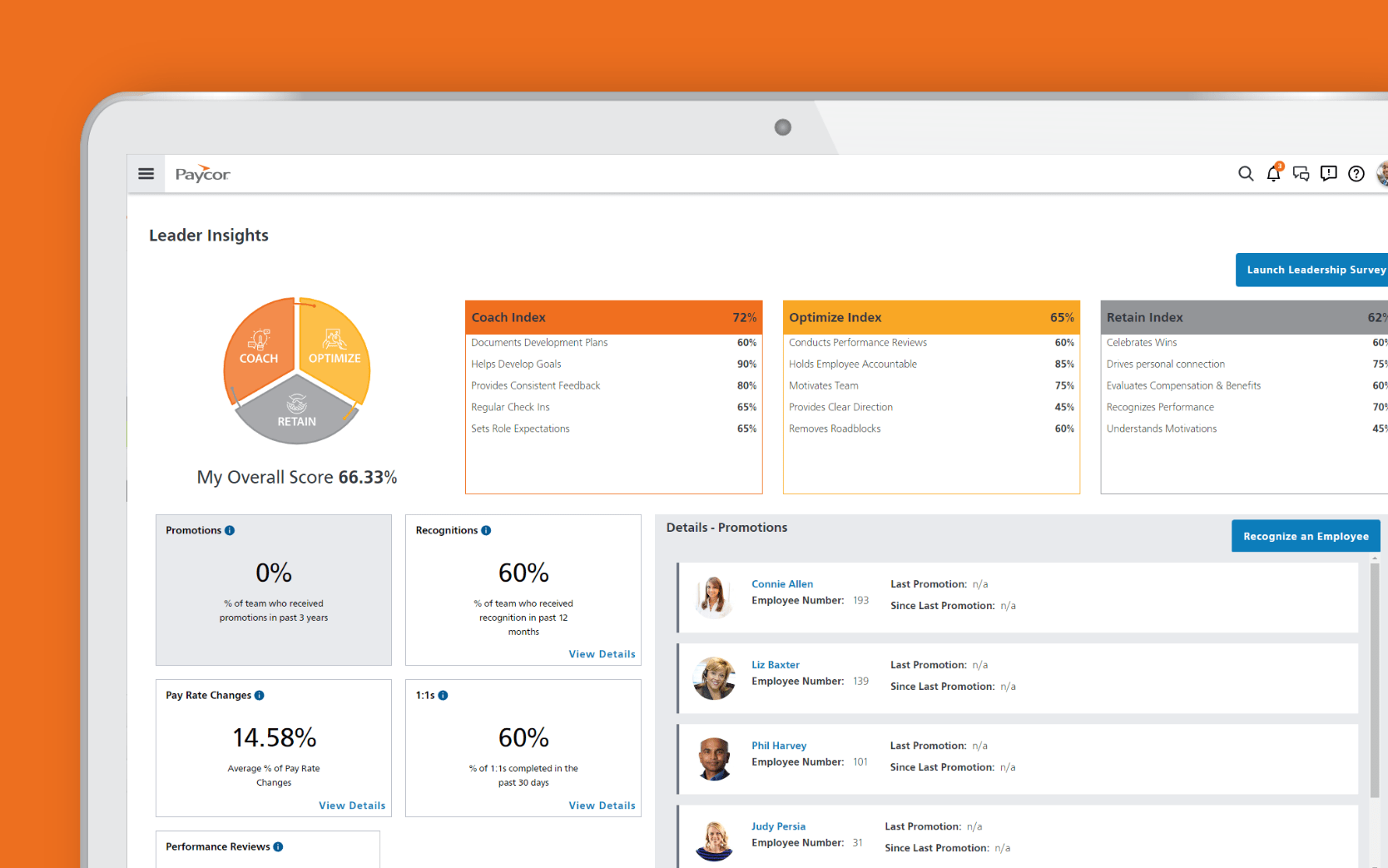Screen dimensions: 1388x868
Task: Open the chat messages icon
Action: tap(1301, 173)
